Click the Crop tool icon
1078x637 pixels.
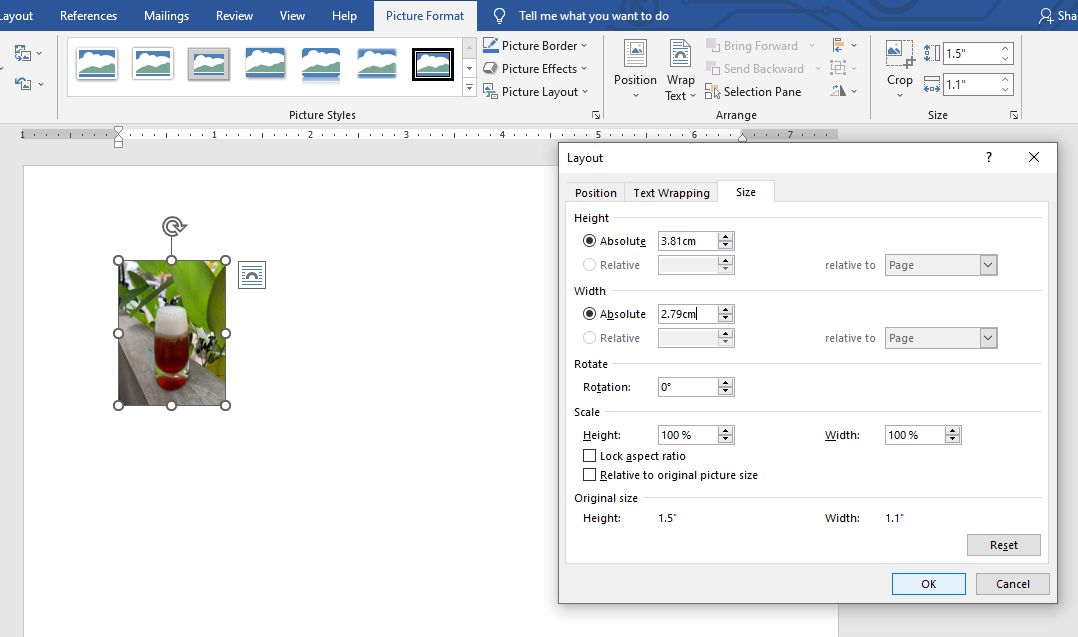coord(899,55)
